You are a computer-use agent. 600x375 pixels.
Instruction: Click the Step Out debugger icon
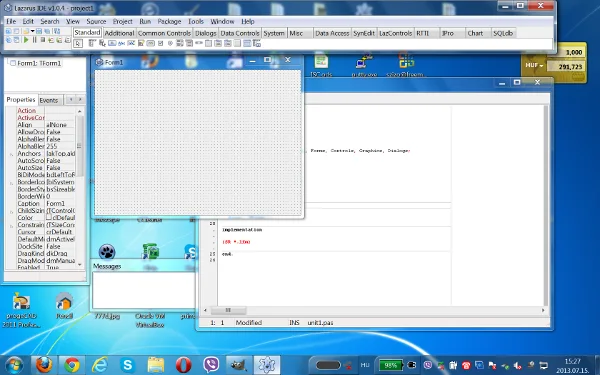[67, 40]
